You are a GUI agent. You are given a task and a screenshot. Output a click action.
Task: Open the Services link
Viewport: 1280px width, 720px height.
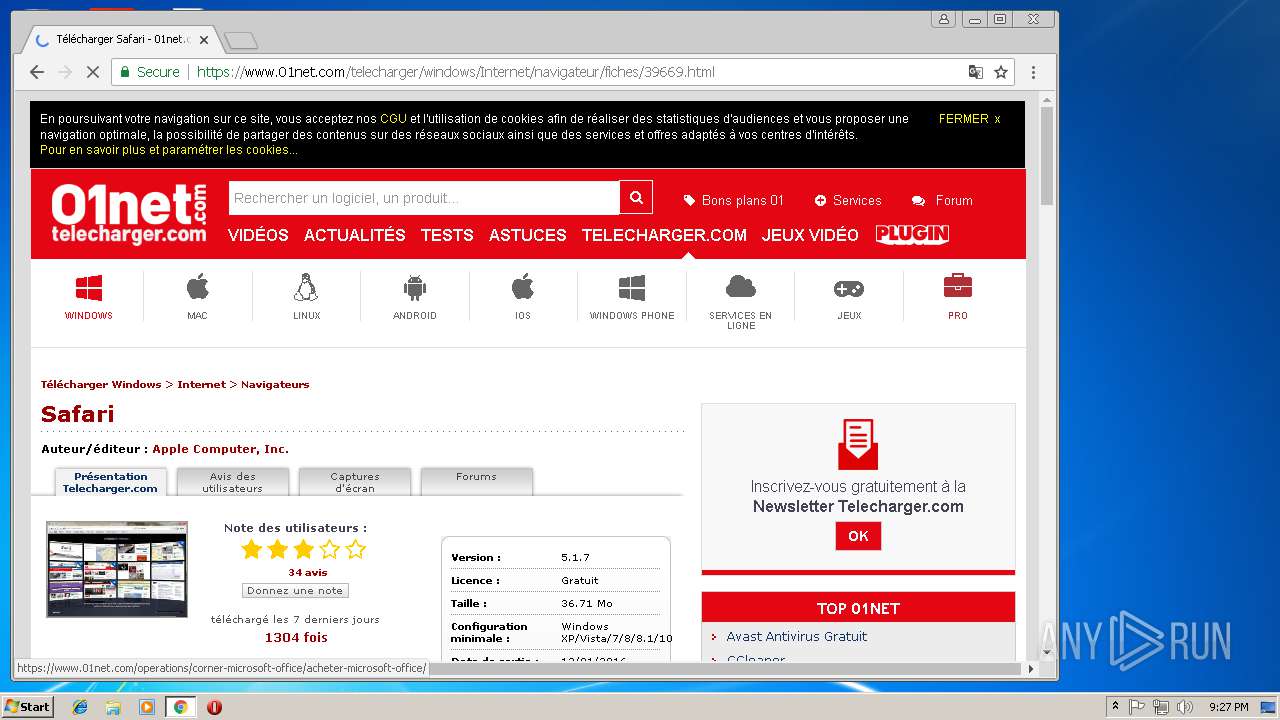pos(848,200)
